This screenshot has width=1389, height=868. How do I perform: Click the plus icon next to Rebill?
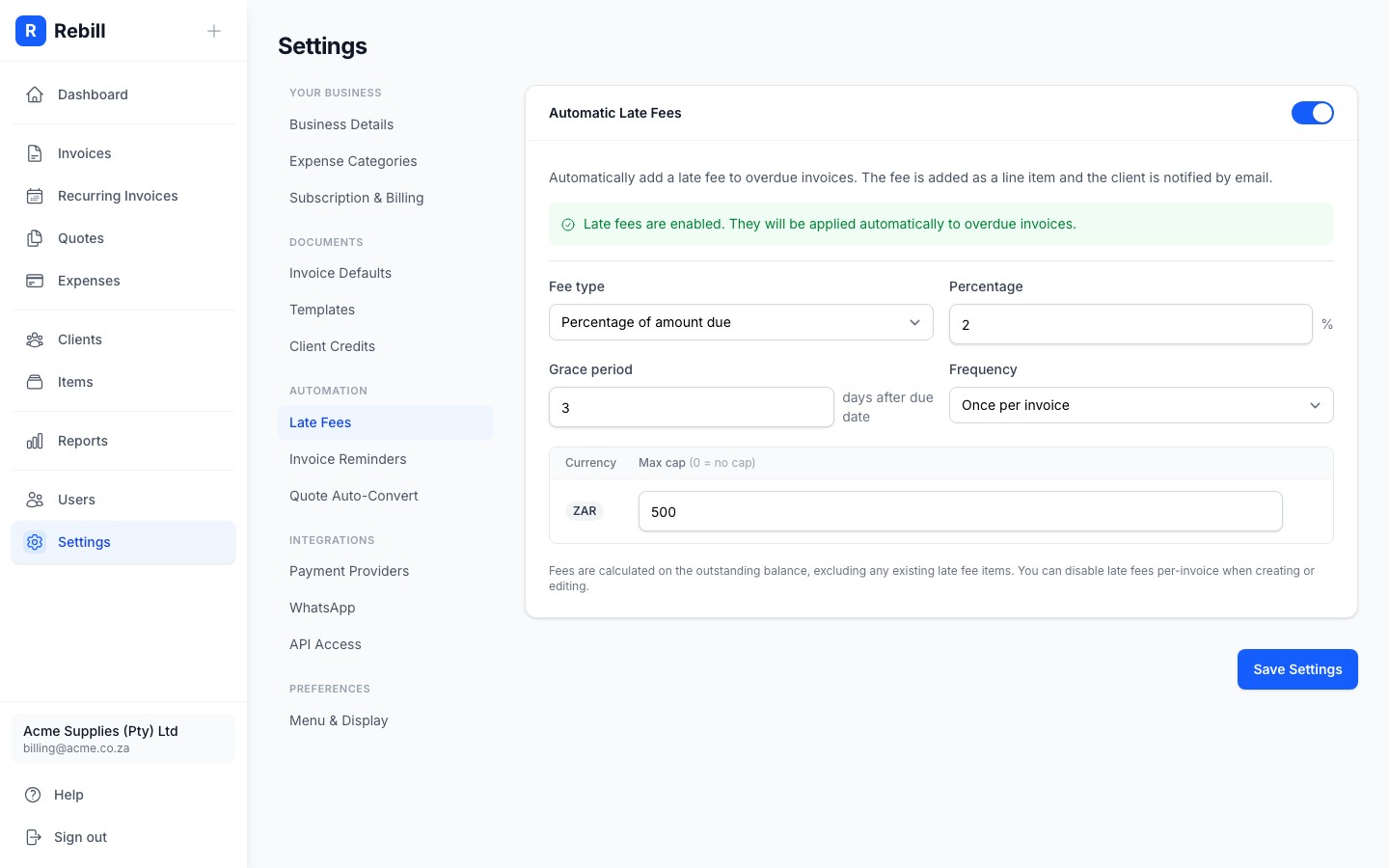(214, 30)
